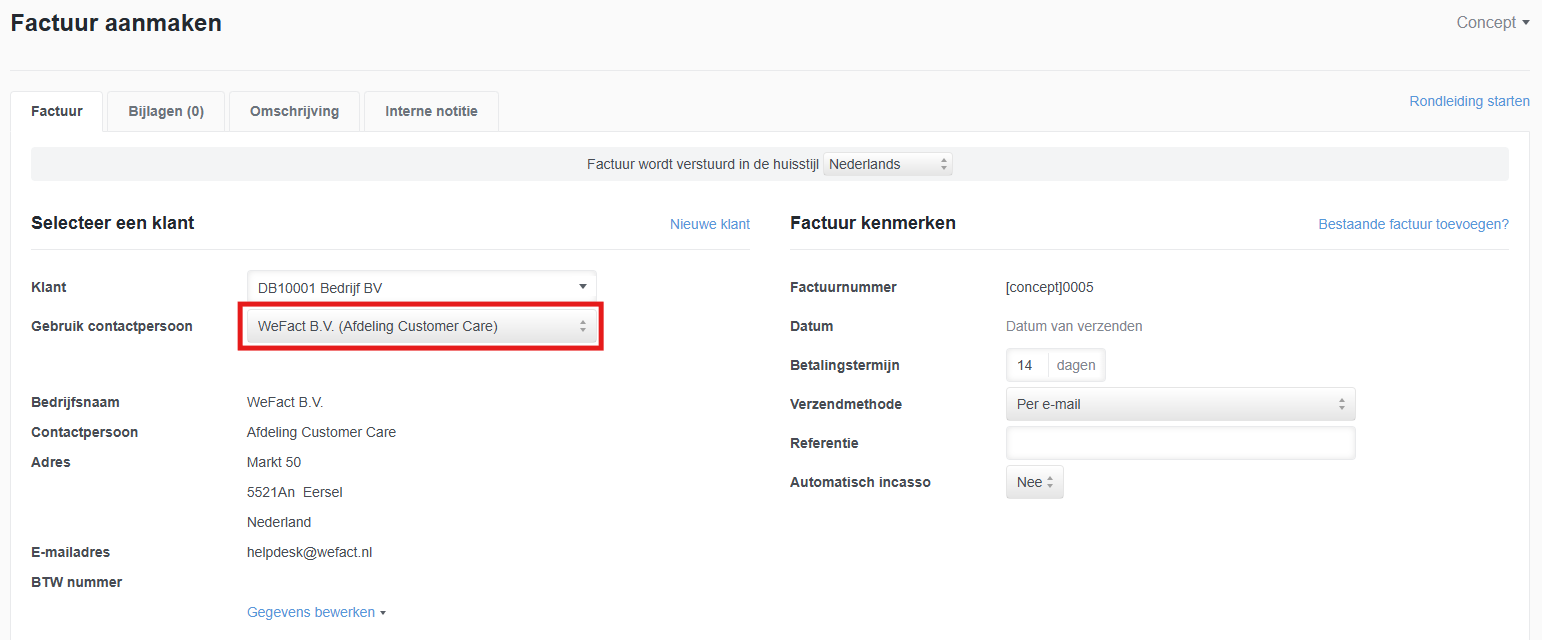The image size is (1542, 640).
Task: Click into the Referentie text field
Action: click(x=1180, y=443)
